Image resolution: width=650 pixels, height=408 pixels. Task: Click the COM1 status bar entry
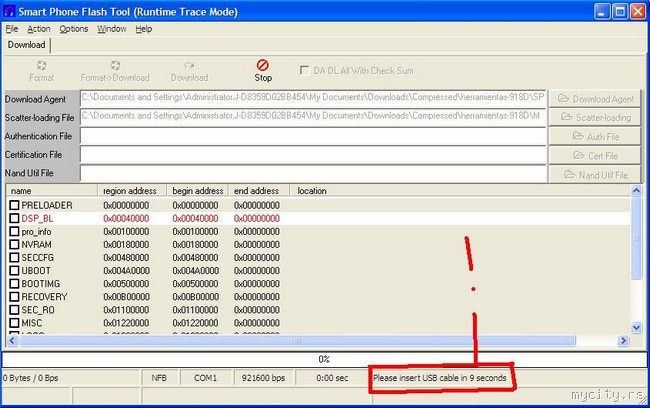pyautogui.click(x=206, y=378)
